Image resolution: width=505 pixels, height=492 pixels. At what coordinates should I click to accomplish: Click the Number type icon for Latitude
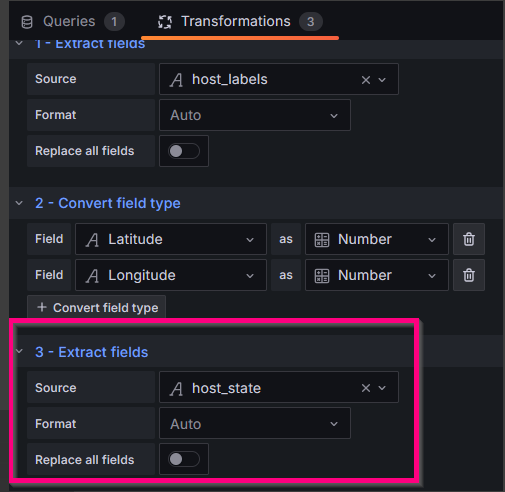click(x=322, y=240)
